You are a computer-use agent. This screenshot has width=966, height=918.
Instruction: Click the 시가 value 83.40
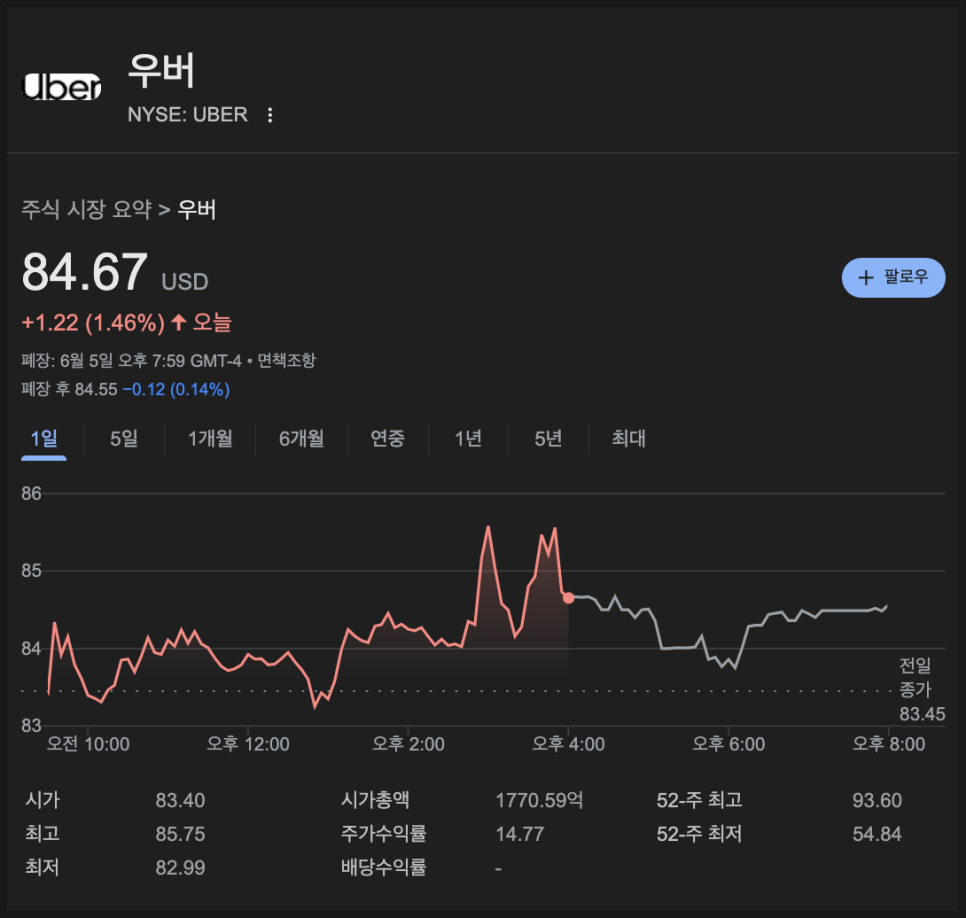point(180,800)
